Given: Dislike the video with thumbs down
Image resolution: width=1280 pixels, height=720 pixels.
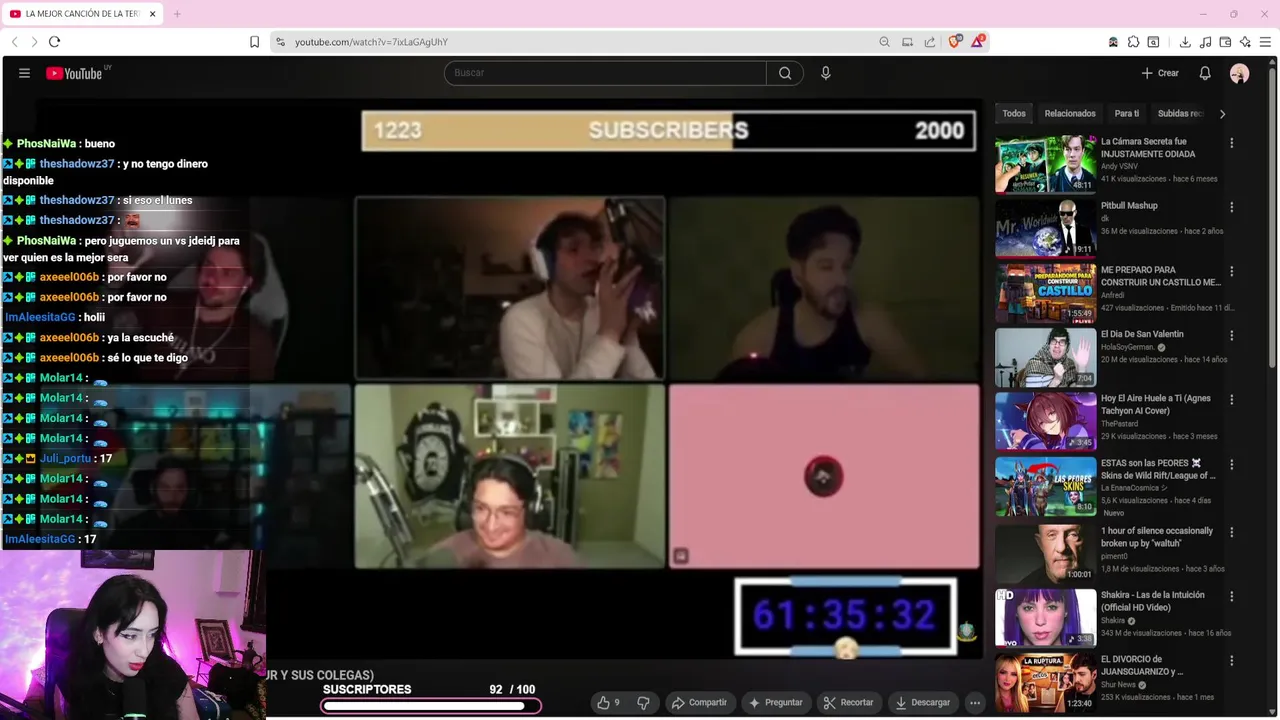Looking at the screenshot, I should tap(643, 703).
